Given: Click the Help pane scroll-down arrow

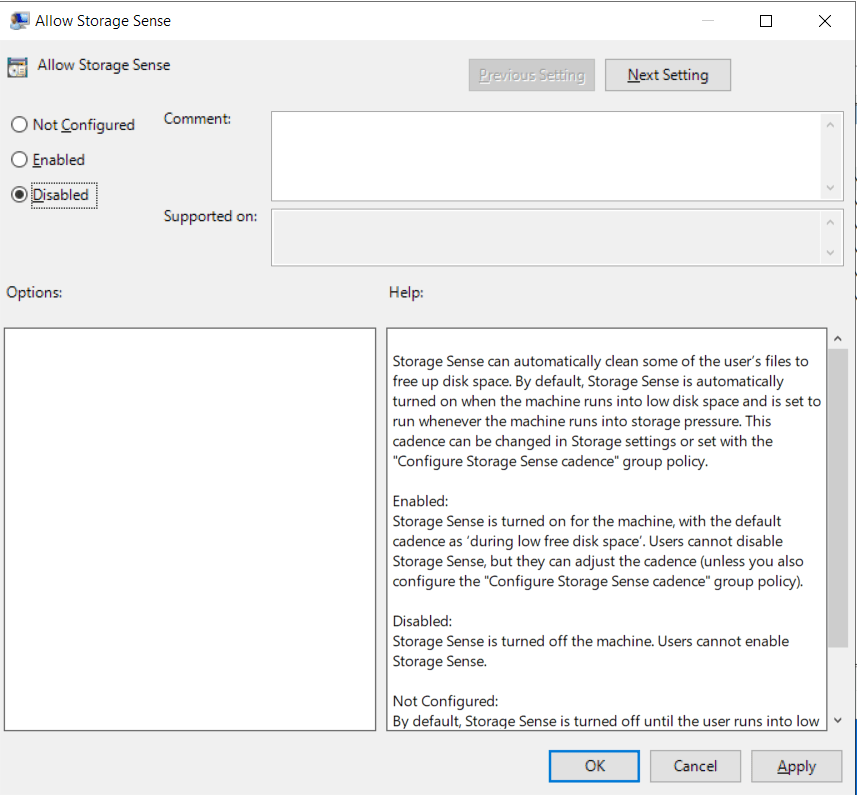Looking at the screenshot, I should pyautogui.click(x=838, y=722).
